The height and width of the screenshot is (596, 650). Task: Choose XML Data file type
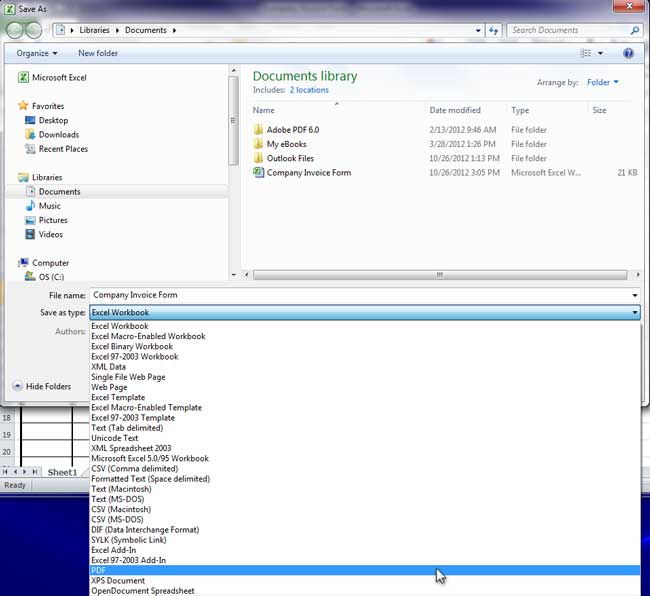click(365, 367)
